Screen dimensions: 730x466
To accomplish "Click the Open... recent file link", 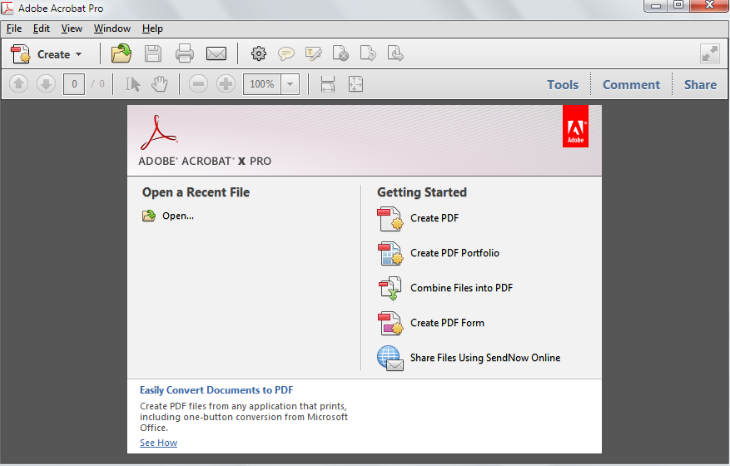I will coord(178,216).
